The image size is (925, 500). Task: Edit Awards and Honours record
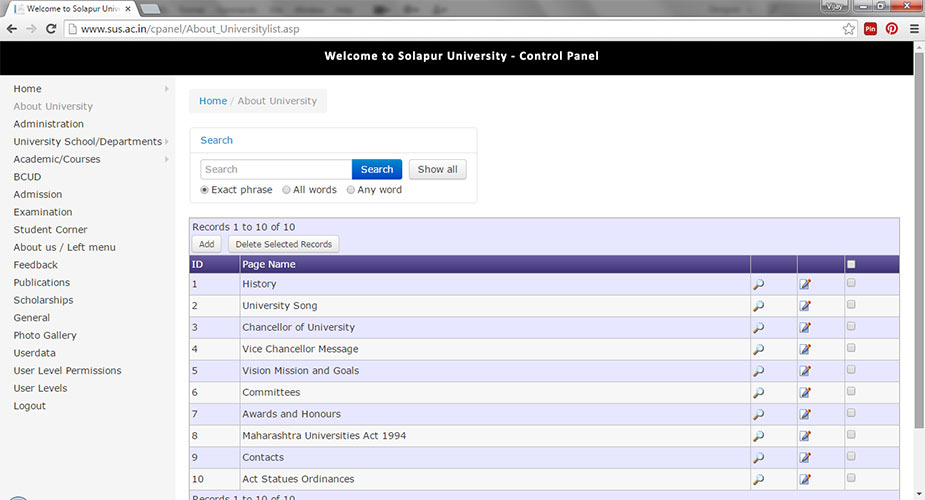click(805, 414)
